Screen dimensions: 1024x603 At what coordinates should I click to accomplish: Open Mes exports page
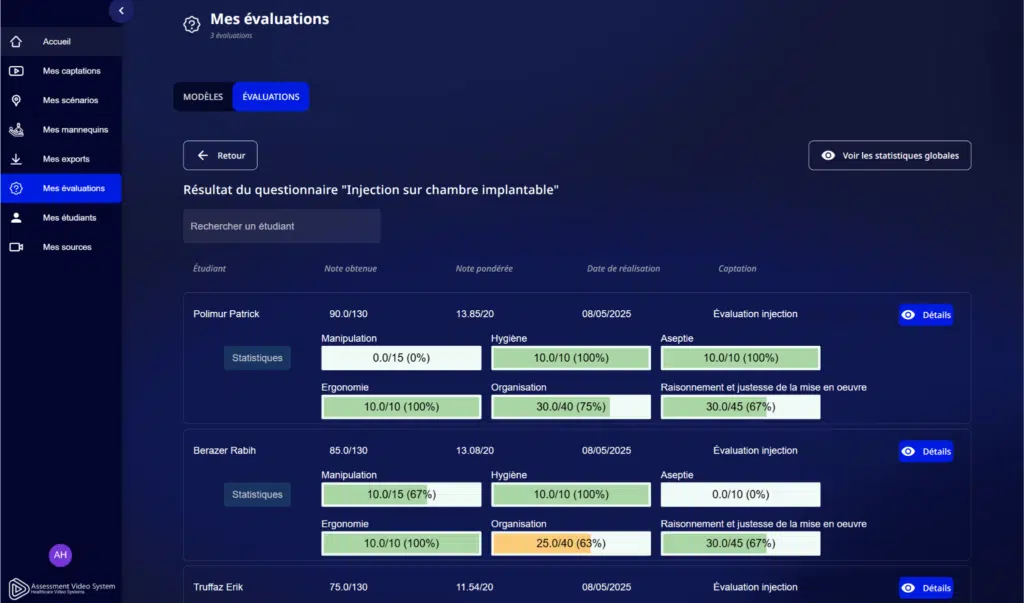(x=66, y=159)
